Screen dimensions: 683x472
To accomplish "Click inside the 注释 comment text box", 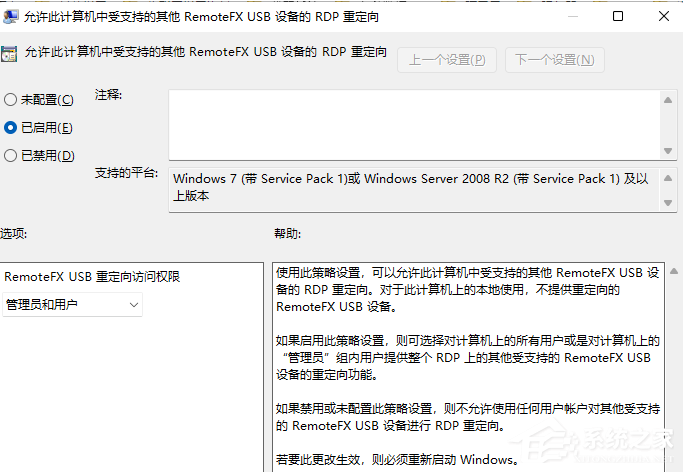I will 415,125.
